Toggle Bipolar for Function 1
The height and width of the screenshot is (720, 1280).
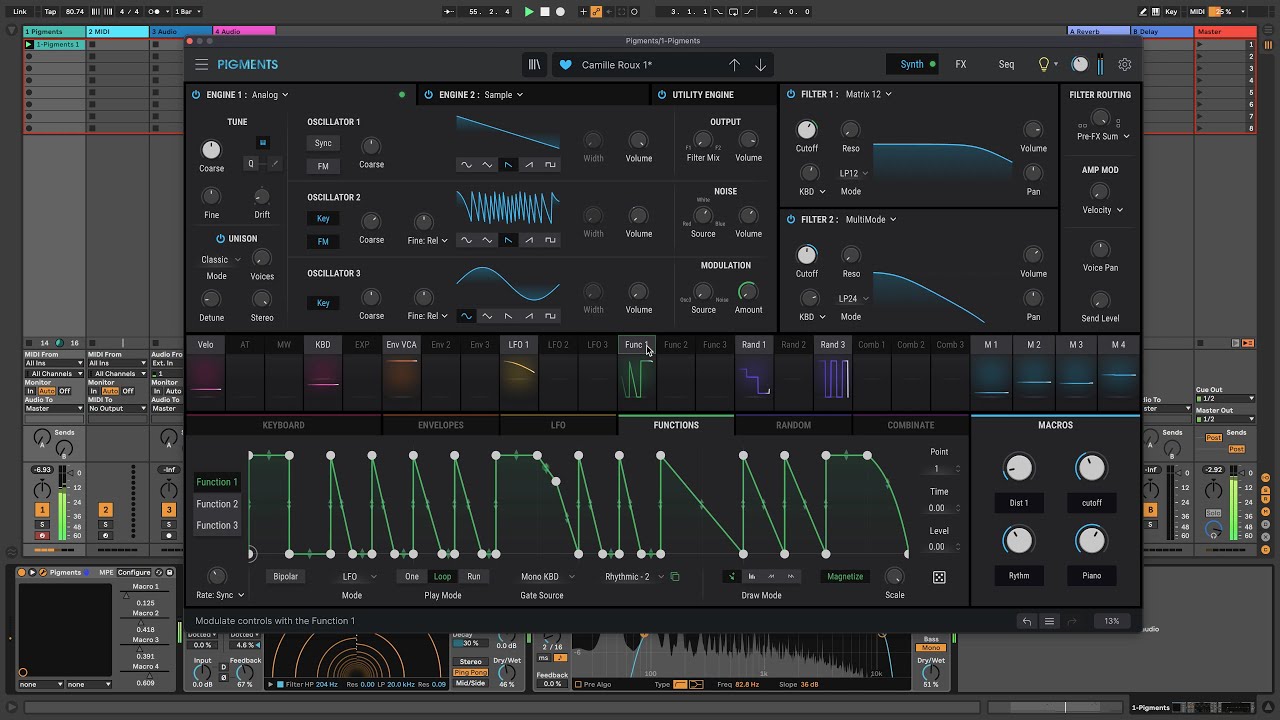click(286, 577)
